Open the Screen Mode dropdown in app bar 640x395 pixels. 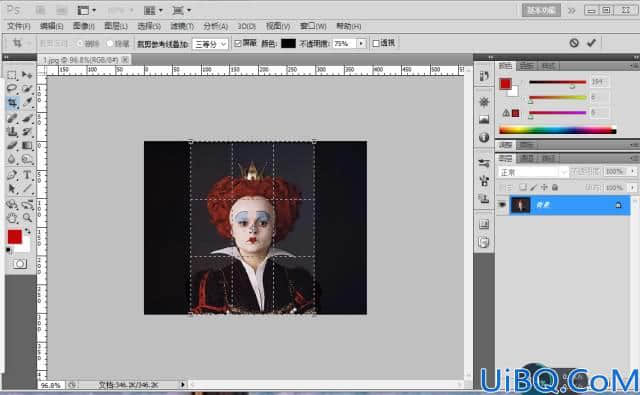point(182,10)
